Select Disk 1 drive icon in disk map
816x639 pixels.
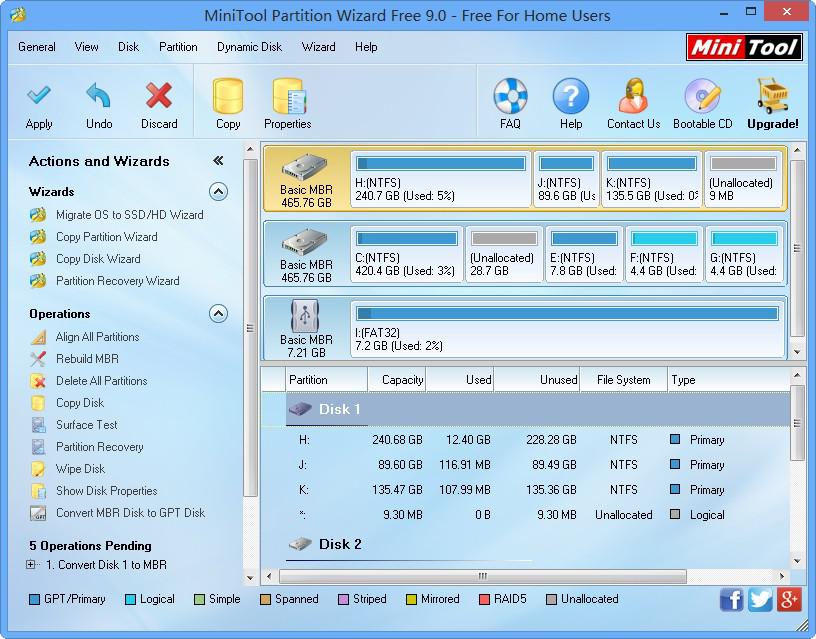pos(305,168)
